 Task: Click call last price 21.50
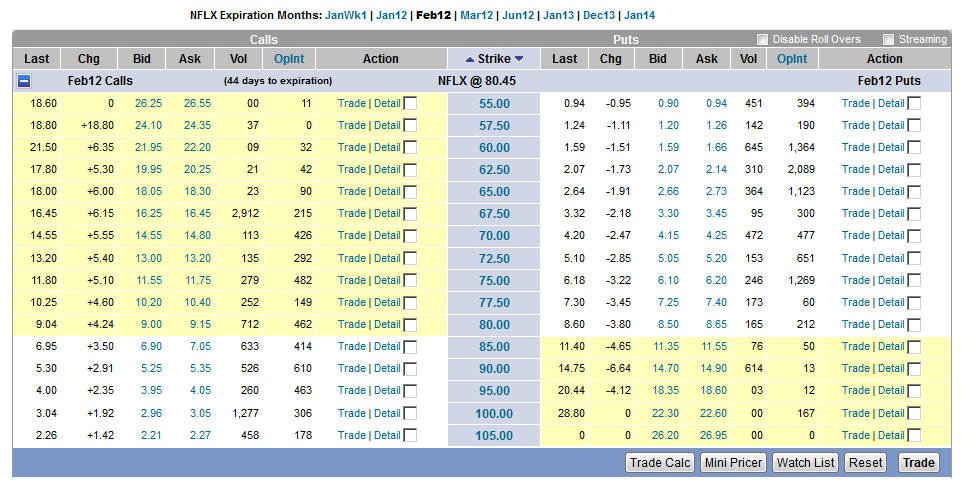(43, 148)
